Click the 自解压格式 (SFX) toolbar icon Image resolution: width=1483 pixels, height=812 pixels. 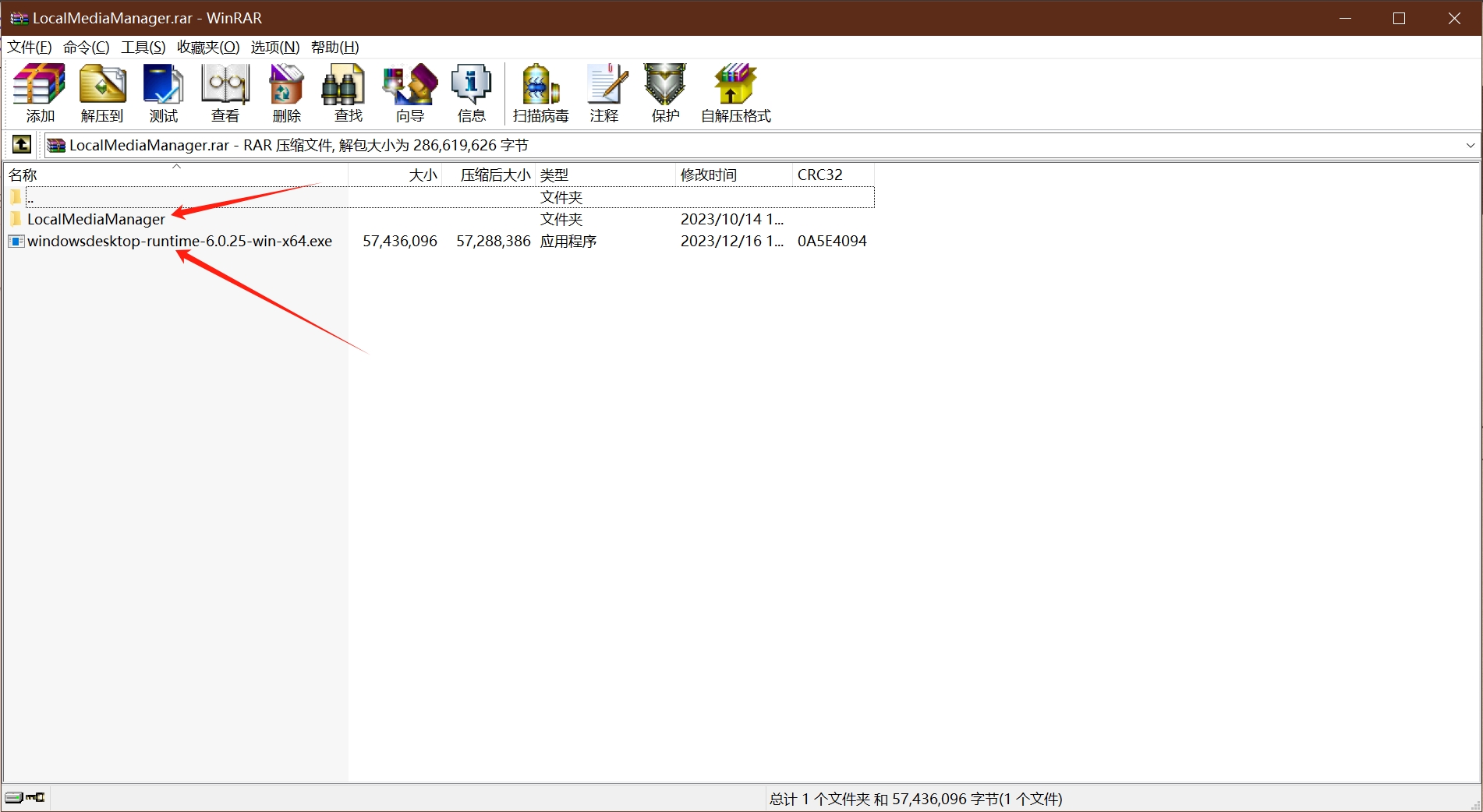coord(735,84)
